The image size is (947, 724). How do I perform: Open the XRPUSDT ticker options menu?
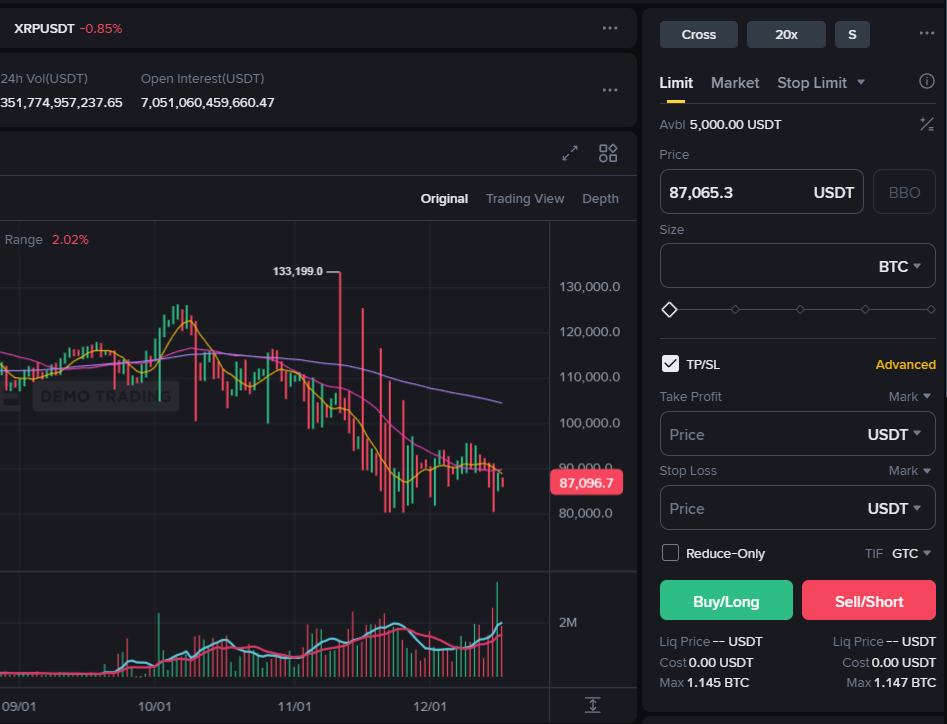610,28
